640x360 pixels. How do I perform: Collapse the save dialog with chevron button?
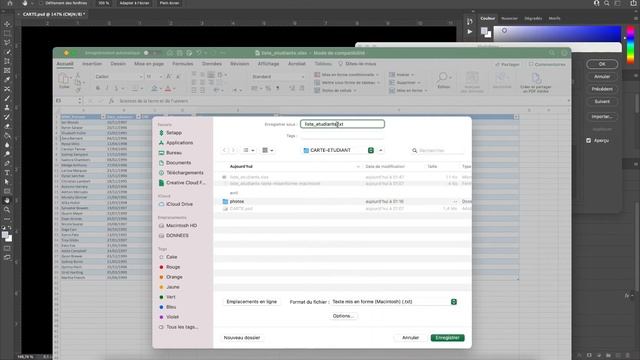tap(380, 150)
